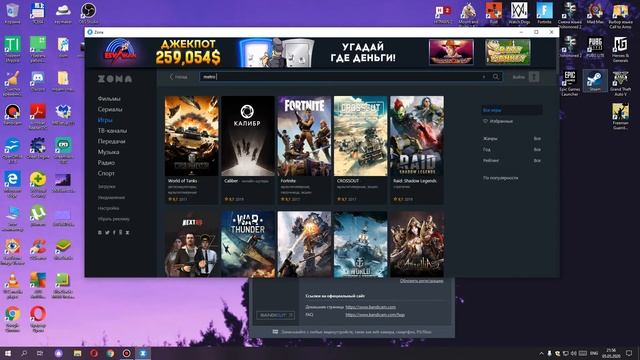Clear the search field with x icon

click(x=484, y=77)
